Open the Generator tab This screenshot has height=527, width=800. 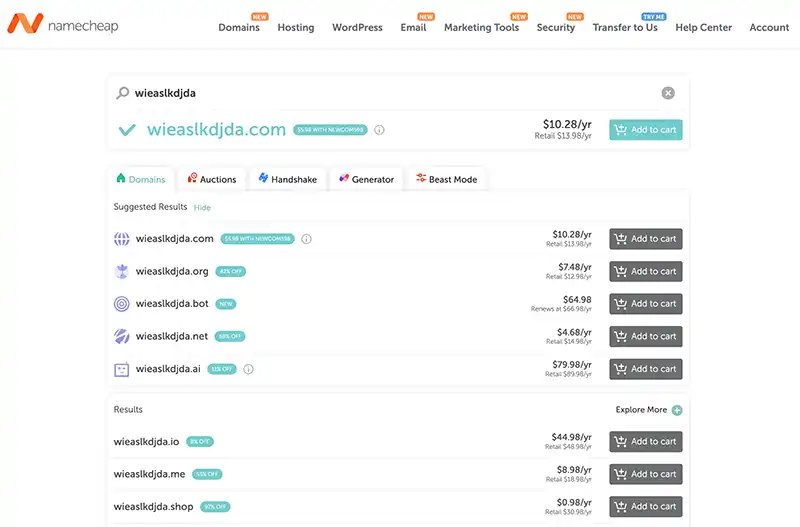[366, 179]
